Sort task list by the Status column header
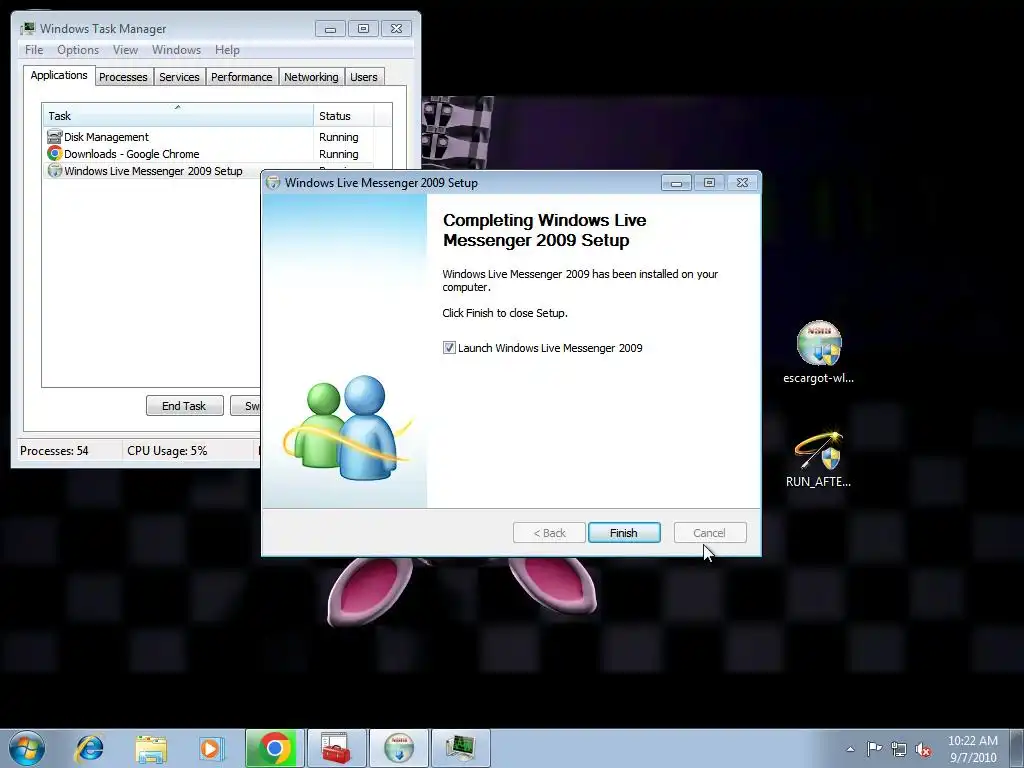This screenshot has width=1024, height=768. click(344, 116)
